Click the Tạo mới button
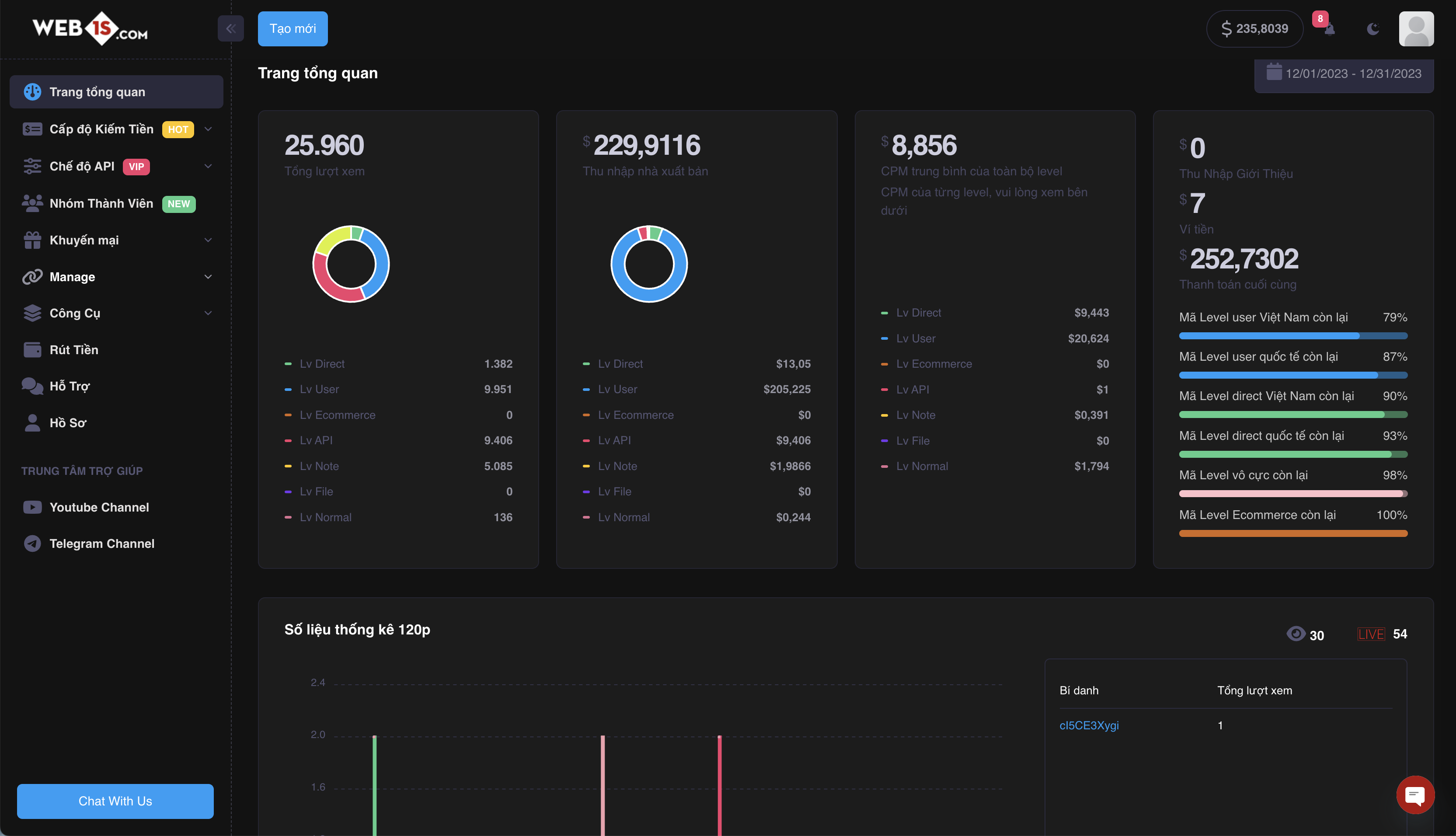The width and height of the screenshot is (1456, 836). (293, 29)
